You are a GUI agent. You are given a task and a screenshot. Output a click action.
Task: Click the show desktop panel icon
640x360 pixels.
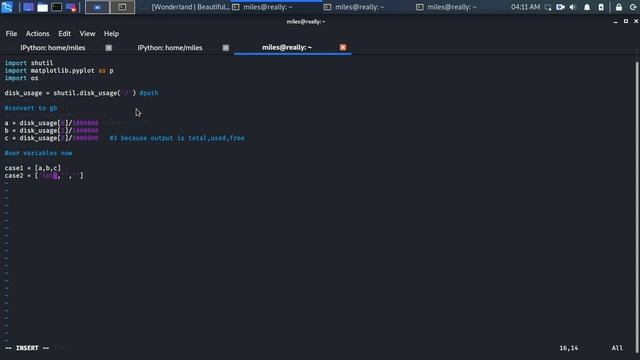(x=28, y=7)
